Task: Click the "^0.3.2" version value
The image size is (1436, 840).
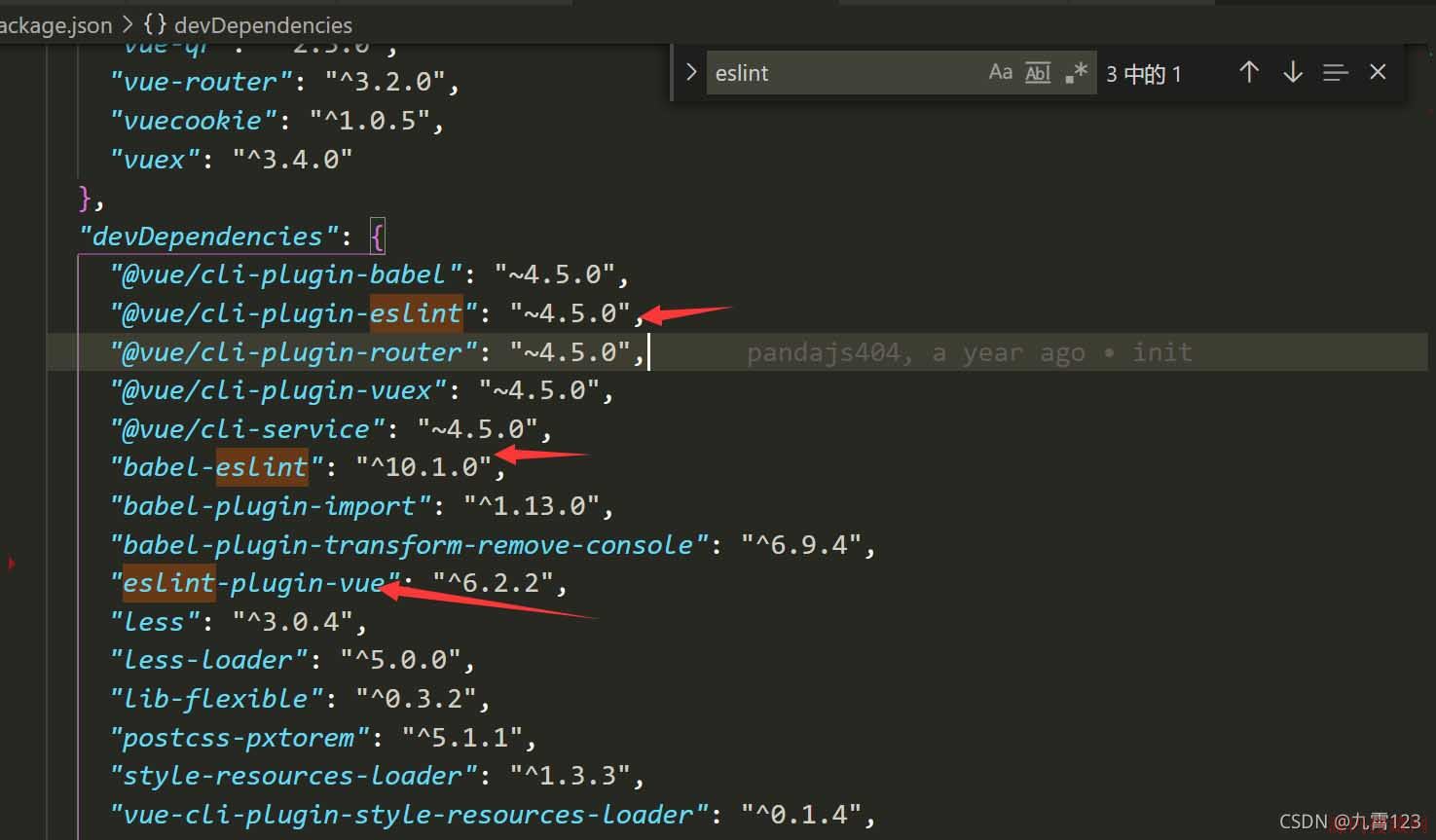Action: point(416,698)
